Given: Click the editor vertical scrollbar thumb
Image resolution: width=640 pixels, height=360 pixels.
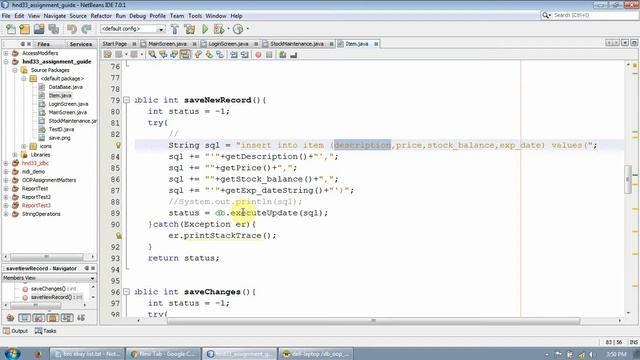Looking at the screenshot, I should pos(628,179).
